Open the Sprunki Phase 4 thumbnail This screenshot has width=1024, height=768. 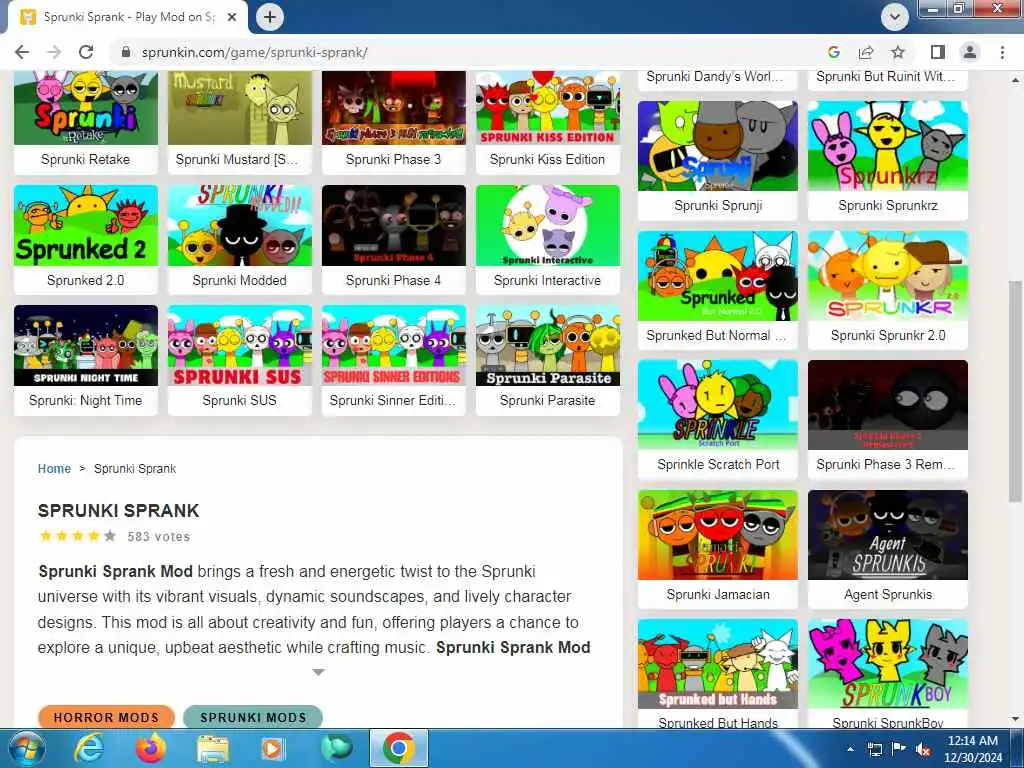pos(394,225)
